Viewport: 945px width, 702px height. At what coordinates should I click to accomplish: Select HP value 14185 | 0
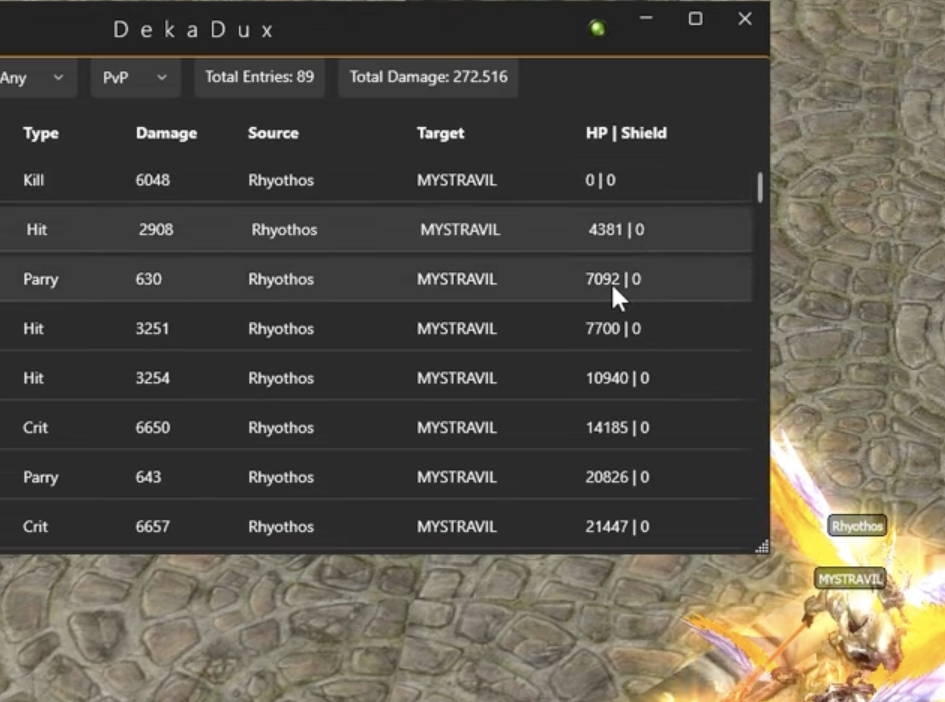tap(617, 427)
